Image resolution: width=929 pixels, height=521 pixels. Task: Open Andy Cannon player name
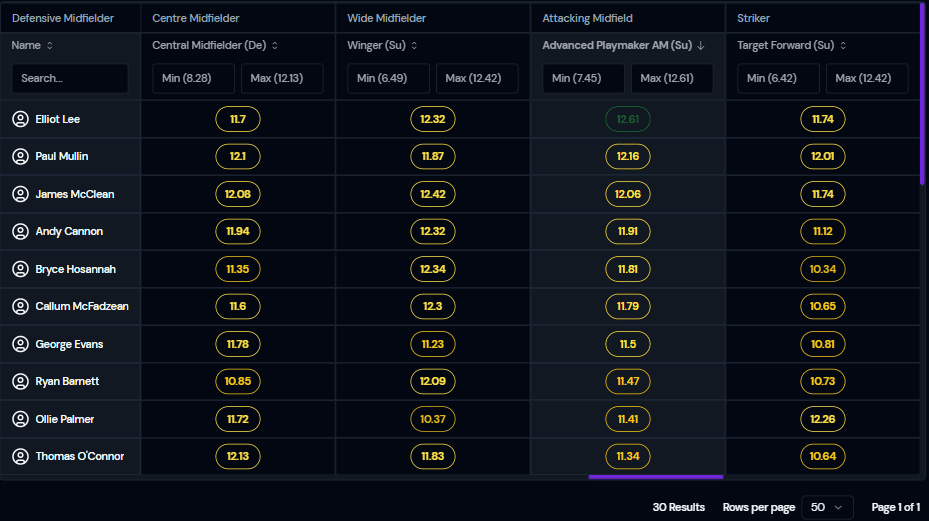pyautogui.click(x=69, y=231)
